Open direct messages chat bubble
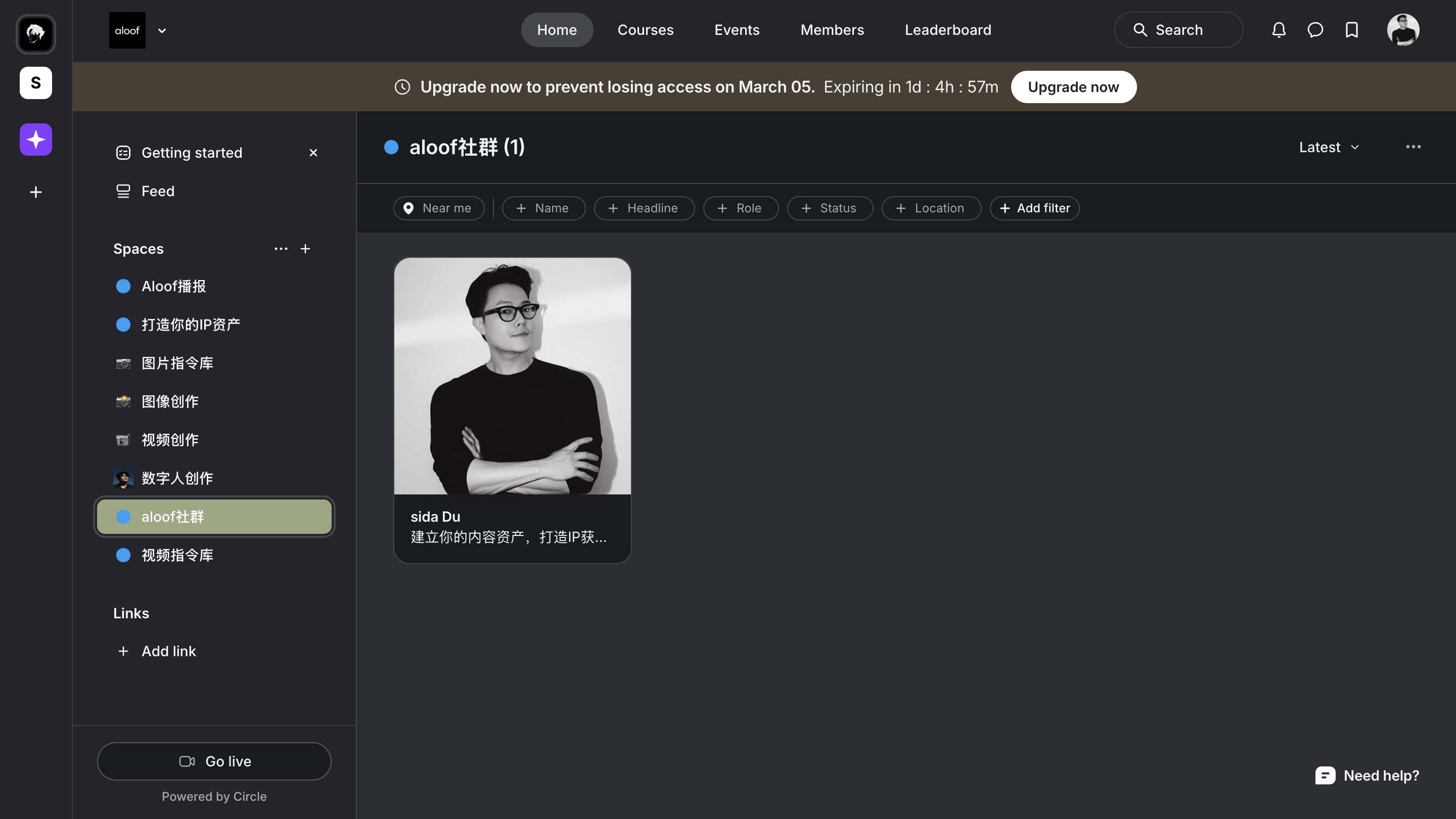 pyautogui.click(x=1315, y=30)
